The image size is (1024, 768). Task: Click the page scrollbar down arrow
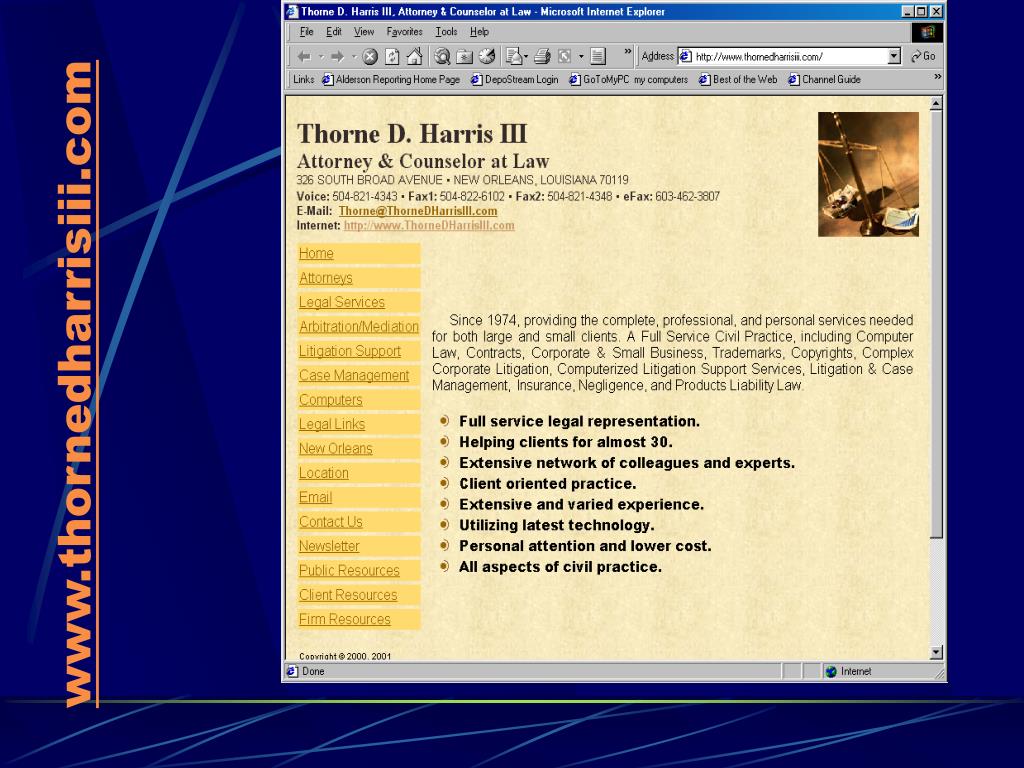click(x=936, y=652)
